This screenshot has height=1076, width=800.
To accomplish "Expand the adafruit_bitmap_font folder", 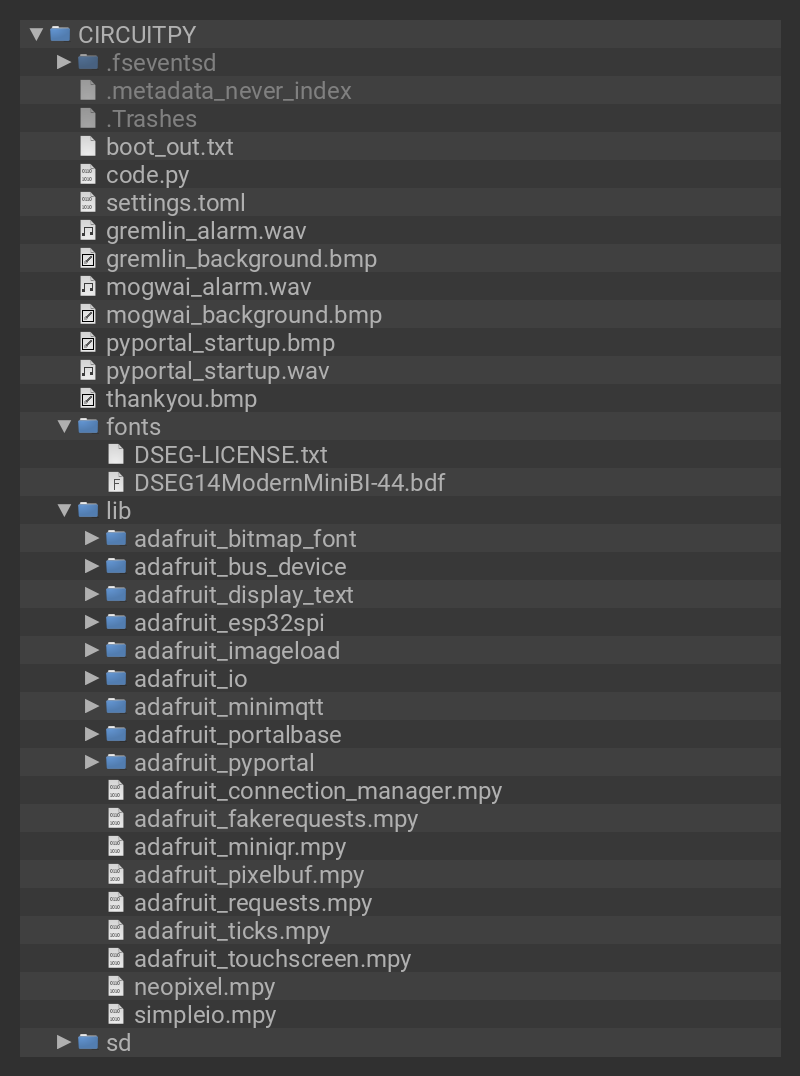I will pyautogui.click(x=93, y=539).
